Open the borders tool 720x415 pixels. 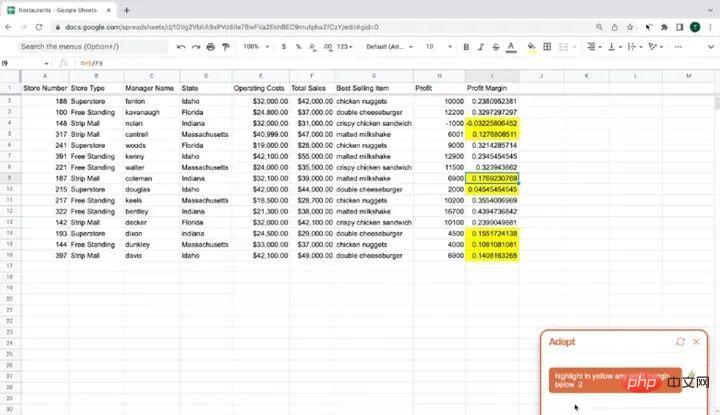[546, 47]
